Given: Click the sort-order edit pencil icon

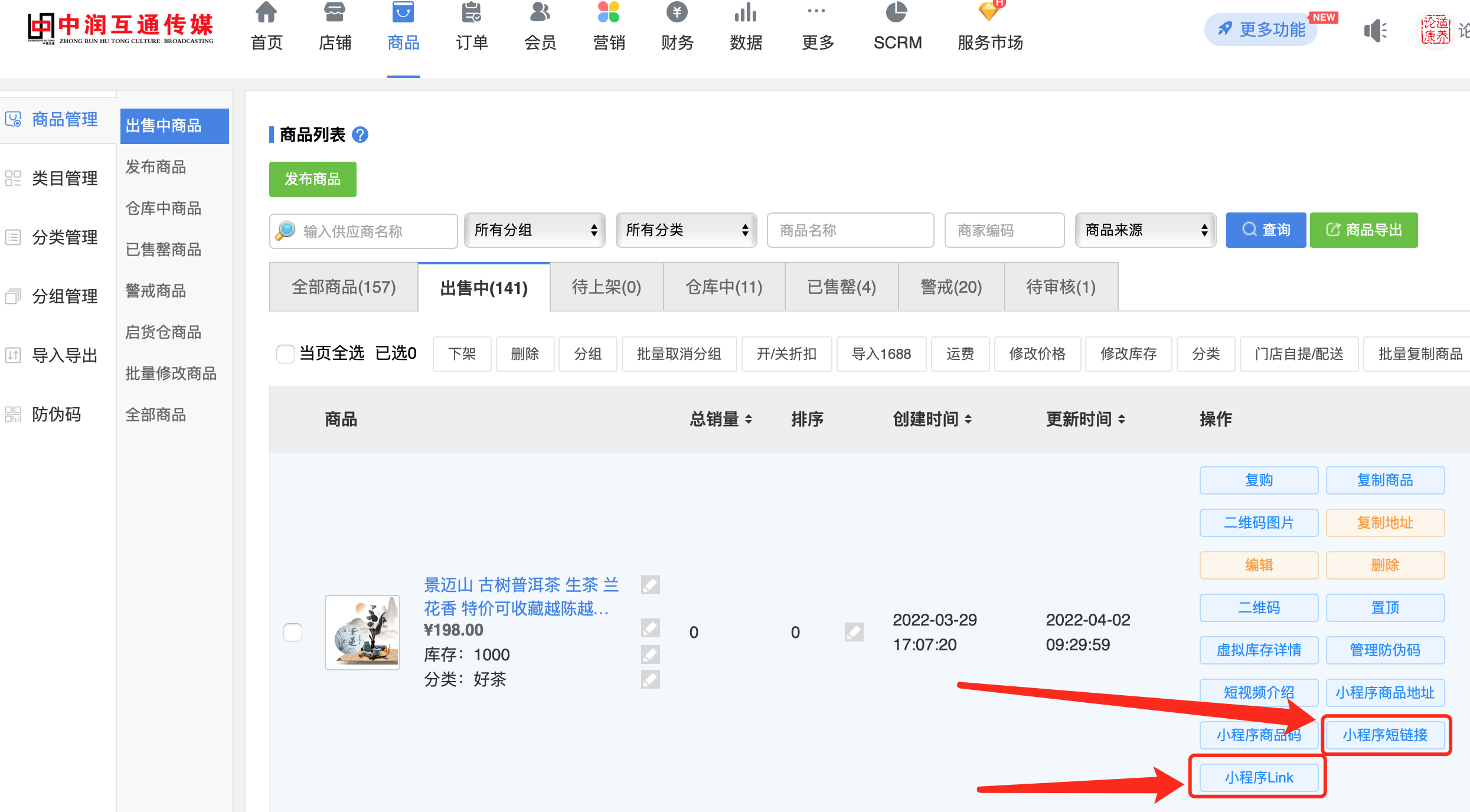Looking at the screenshot, I should [x=854, y=632].
